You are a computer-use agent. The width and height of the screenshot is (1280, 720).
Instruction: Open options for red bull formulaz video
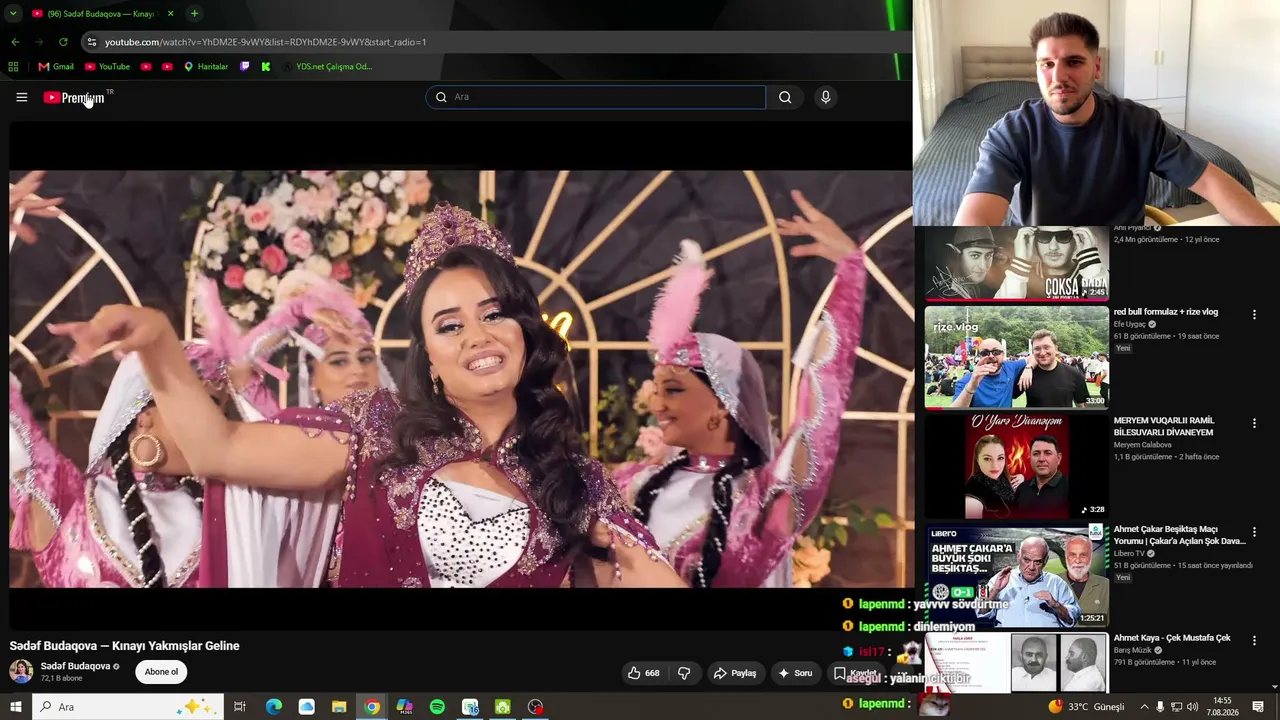click(1254, 314)
